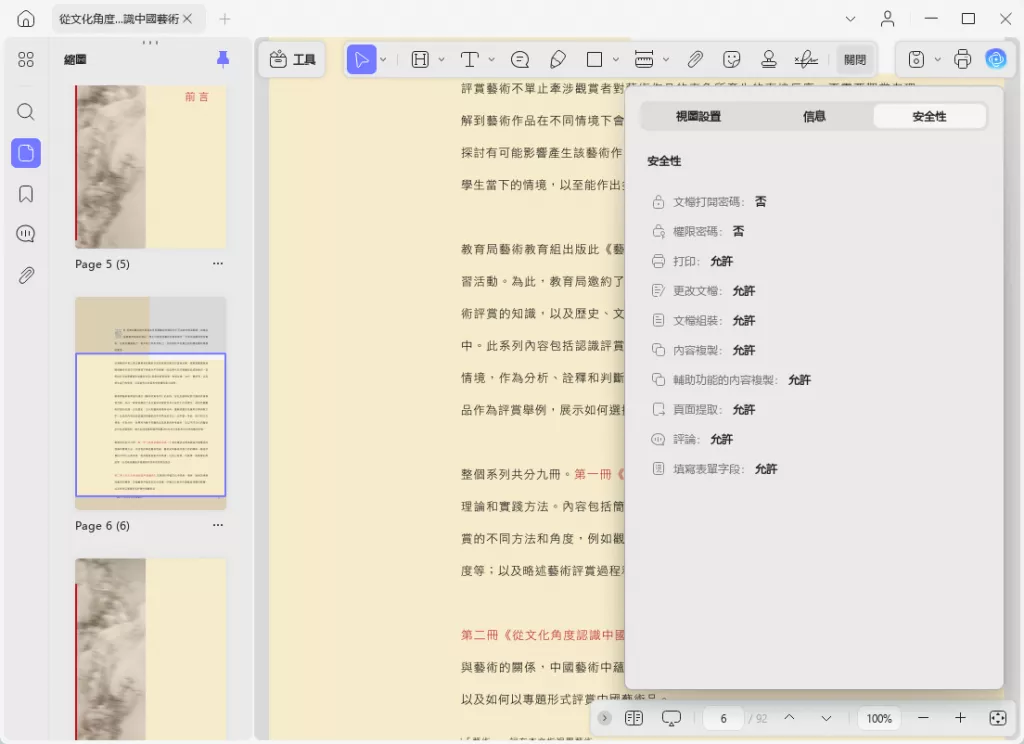Open the user account icon
This screenshot has height=744, width=1024.
(888, 19)
